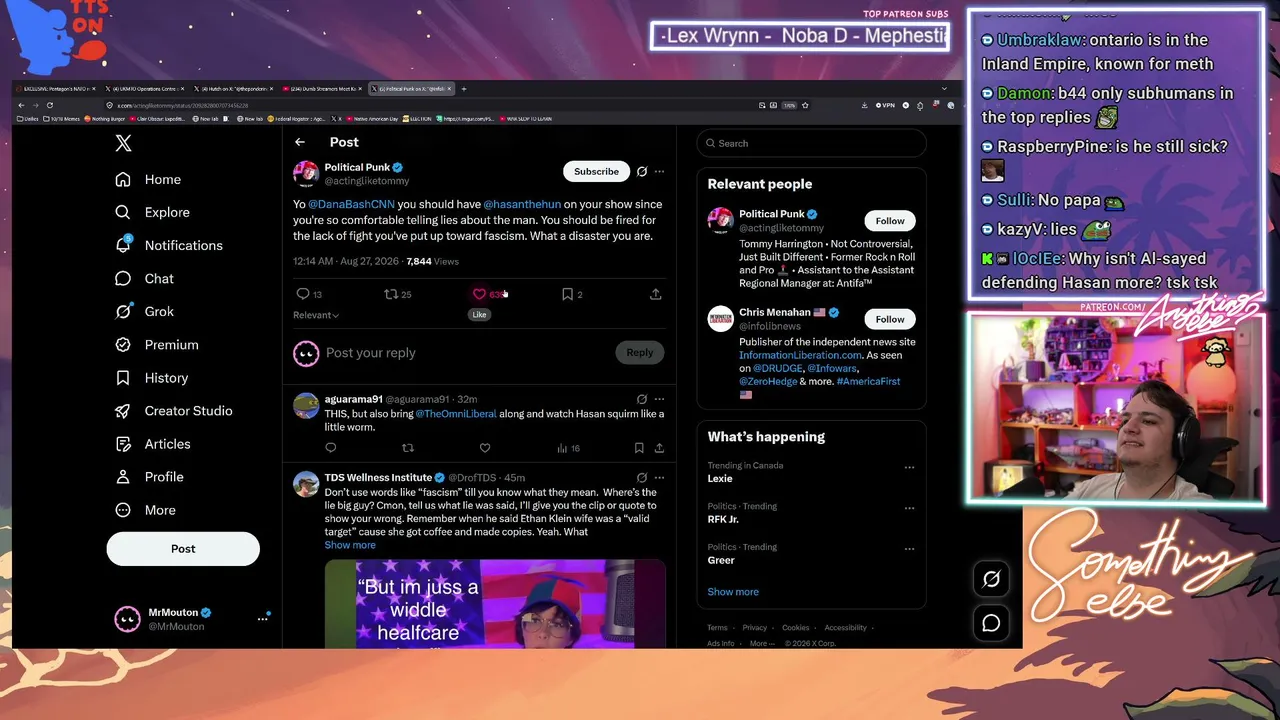
Task: Follow Political Punk in Relevant people
Action: click(x=890, y=221)
